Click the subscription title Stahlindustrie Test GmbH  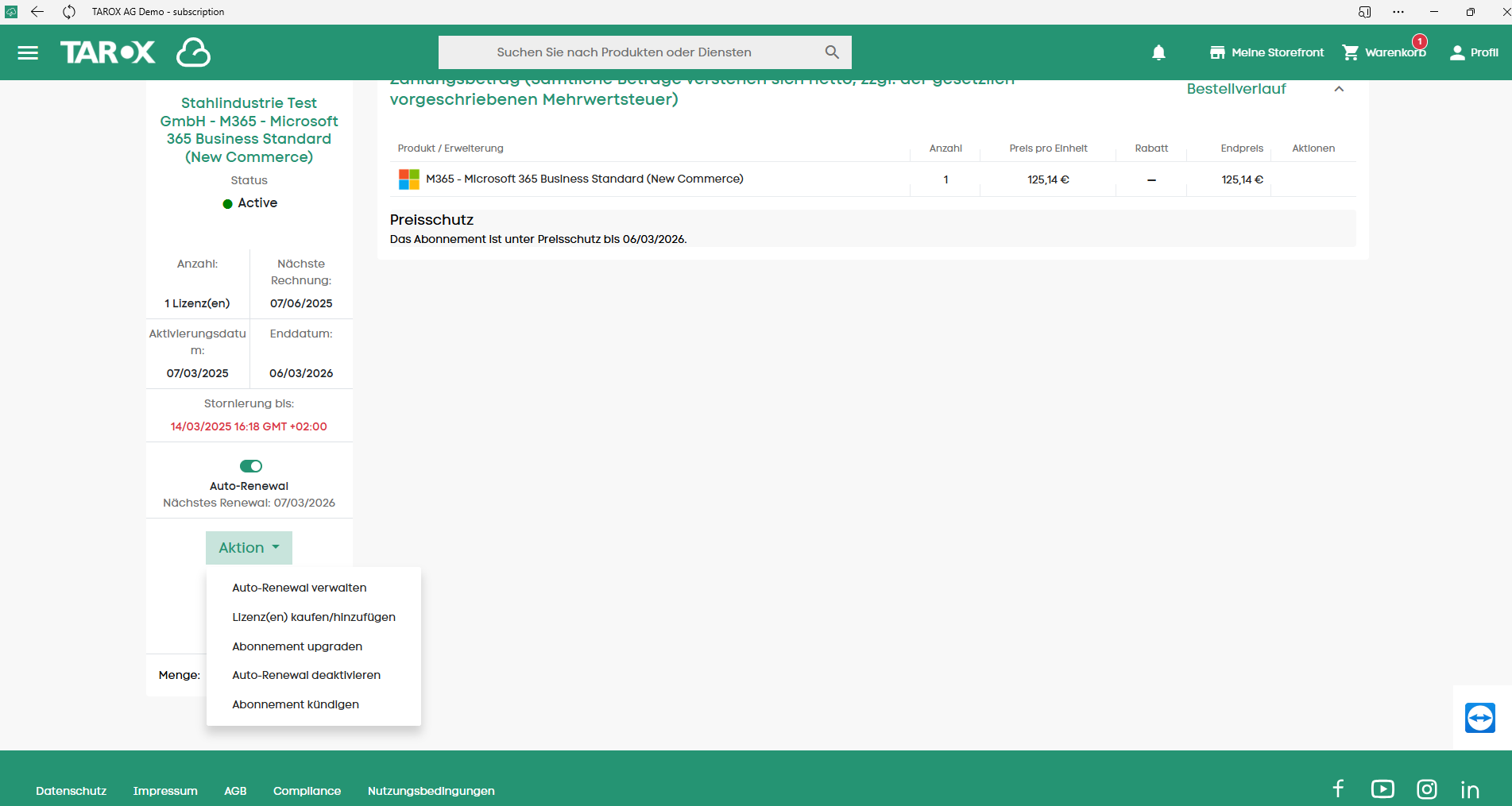point(249,129)
